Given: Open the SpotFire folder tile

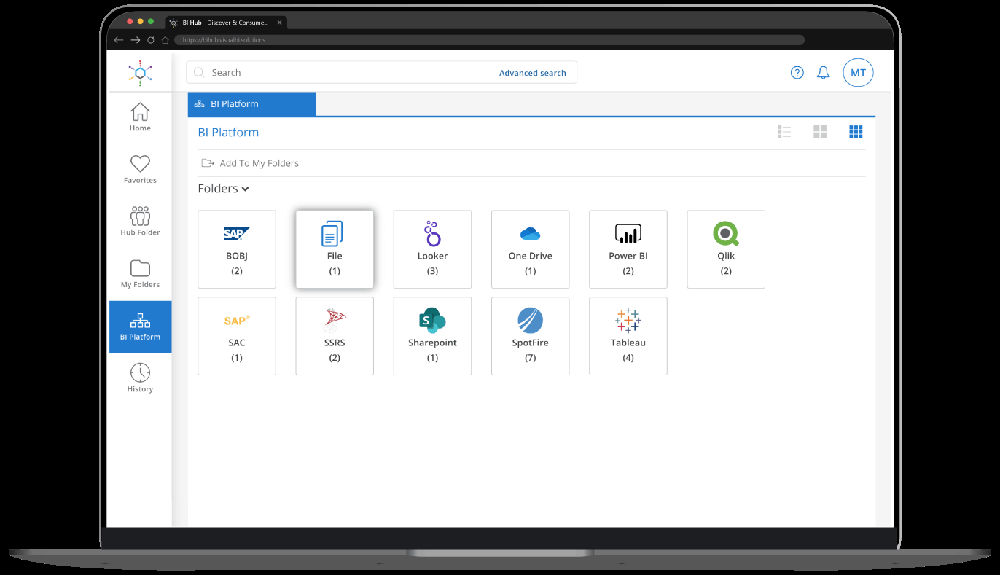Looking at the screenshot, I should coord(530,336).
